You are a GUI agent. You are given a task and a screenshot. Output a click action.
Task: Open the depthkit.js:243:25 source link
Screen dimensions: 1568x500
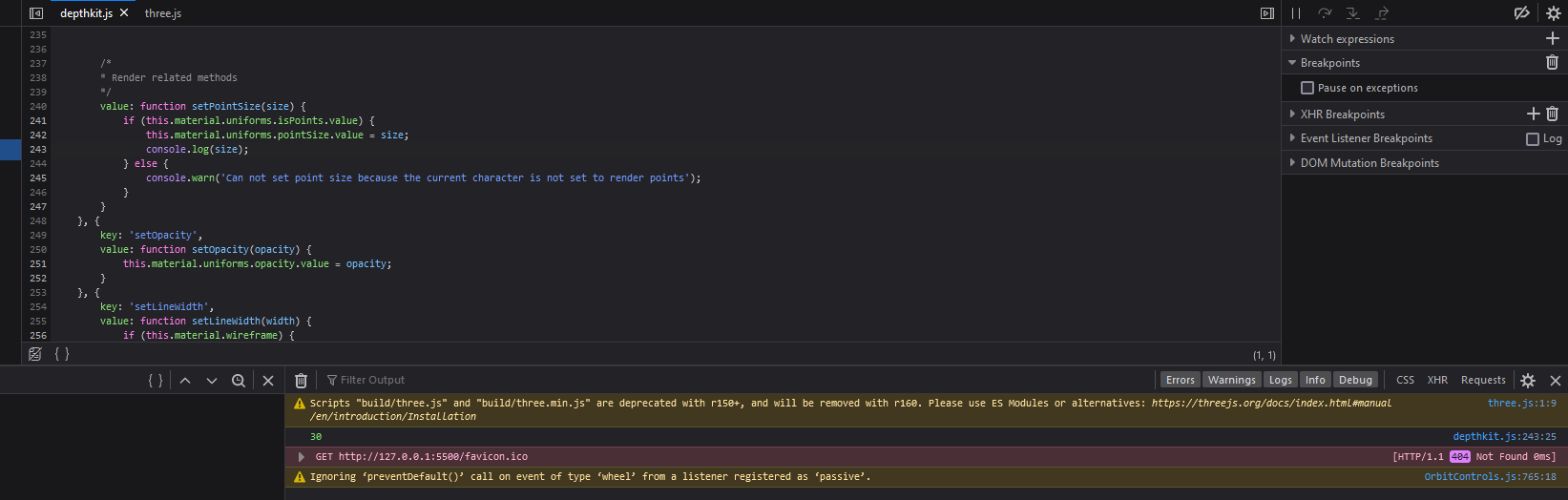pyautogui.click(x=1504, y=437)
